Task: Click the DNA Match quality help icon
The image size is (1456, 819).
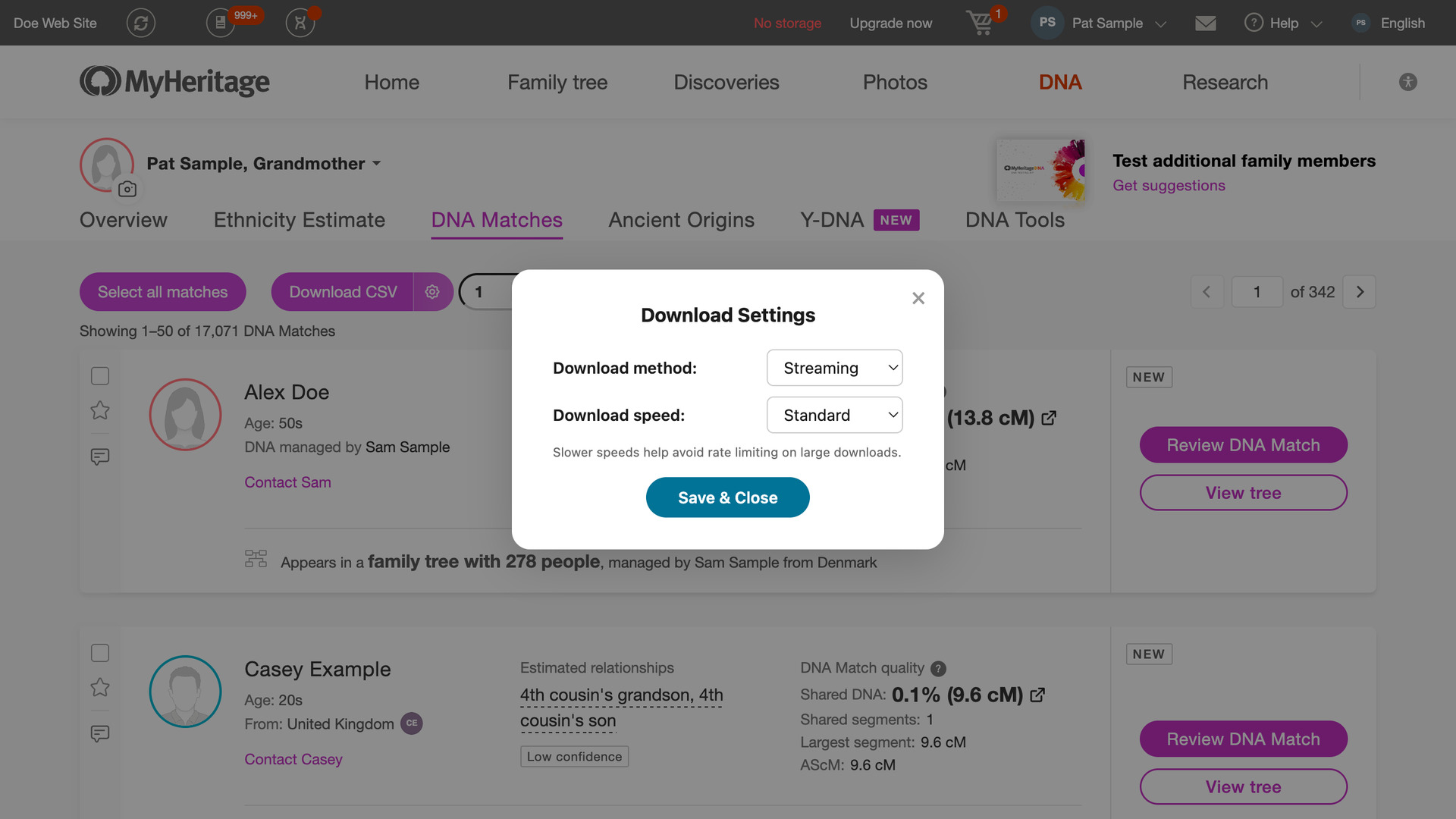Action: (x=938, y=669)
